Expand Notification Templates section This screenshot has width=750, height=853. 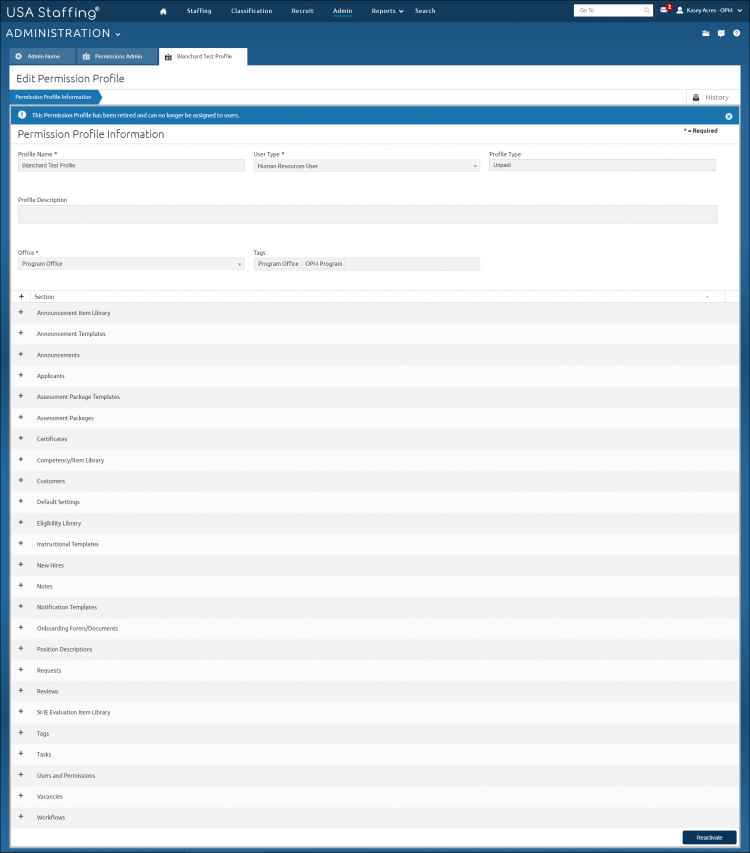pos(21,607)
